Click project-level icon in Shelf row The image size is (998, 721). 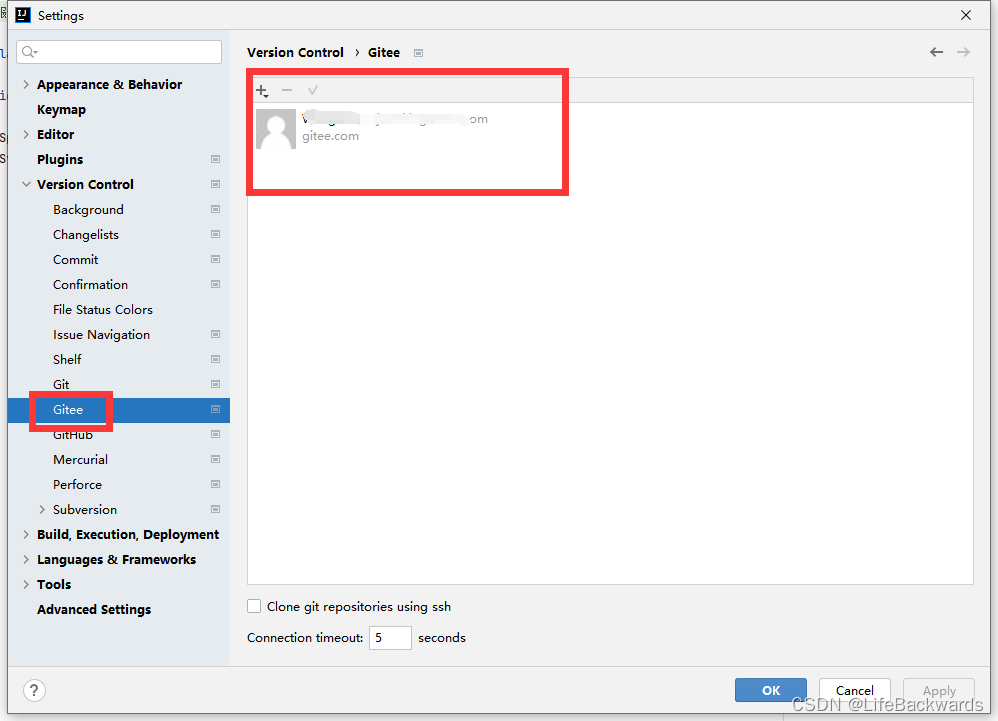pos(215,359)
